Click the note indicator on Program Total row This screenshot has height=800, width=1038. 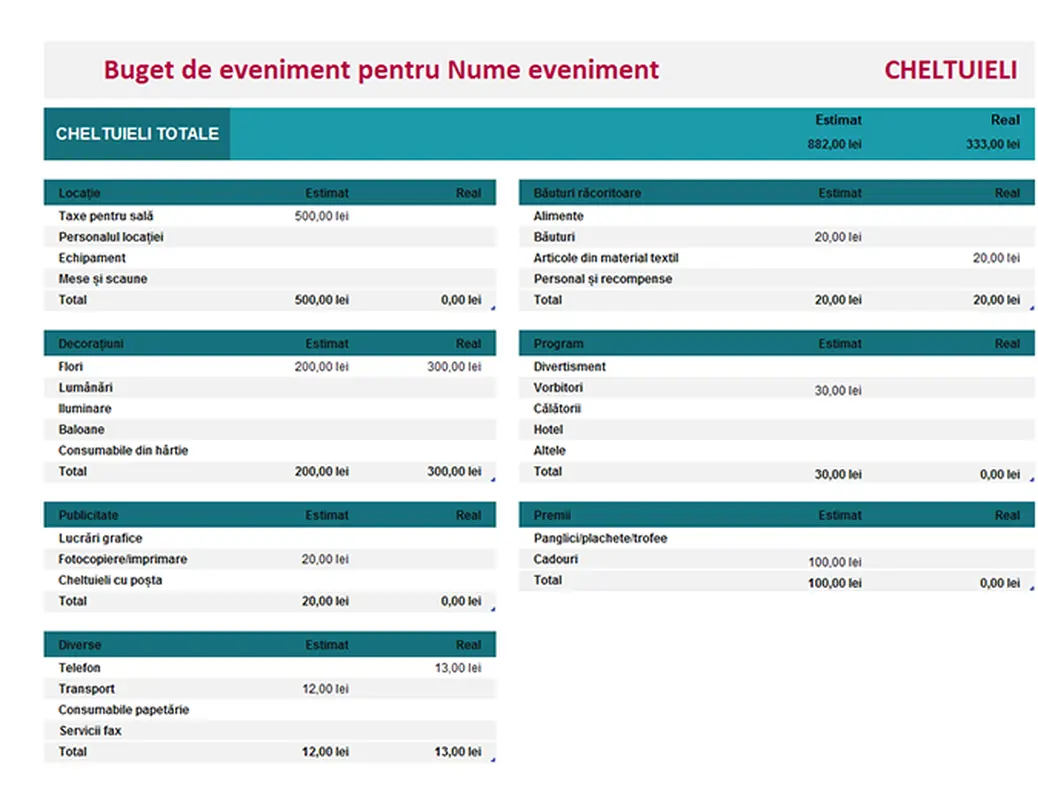[1031, 479]
